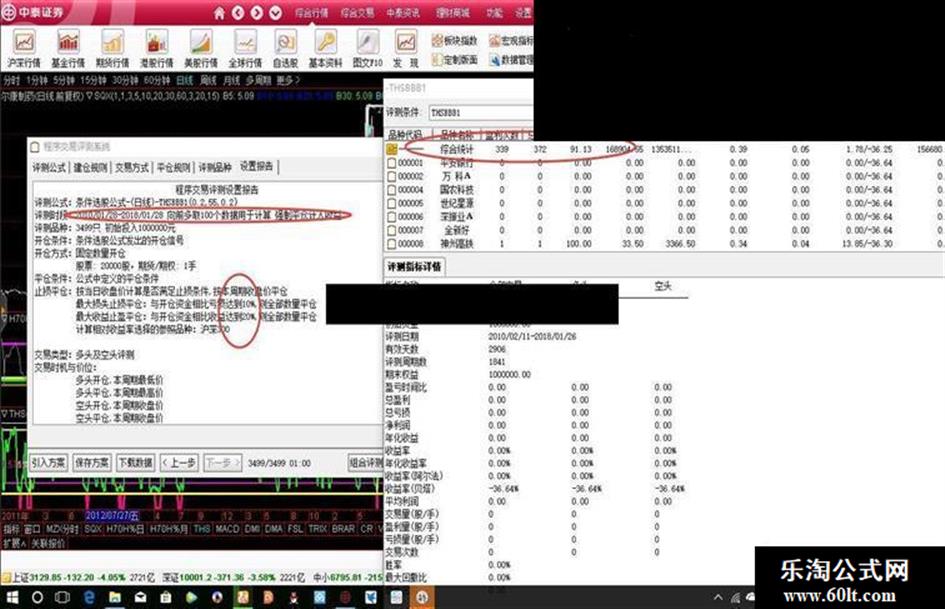Tick checkbox for stock 000008
This screenshot has height=609, width=945.
pyautogui.click(x=392, y=244)
